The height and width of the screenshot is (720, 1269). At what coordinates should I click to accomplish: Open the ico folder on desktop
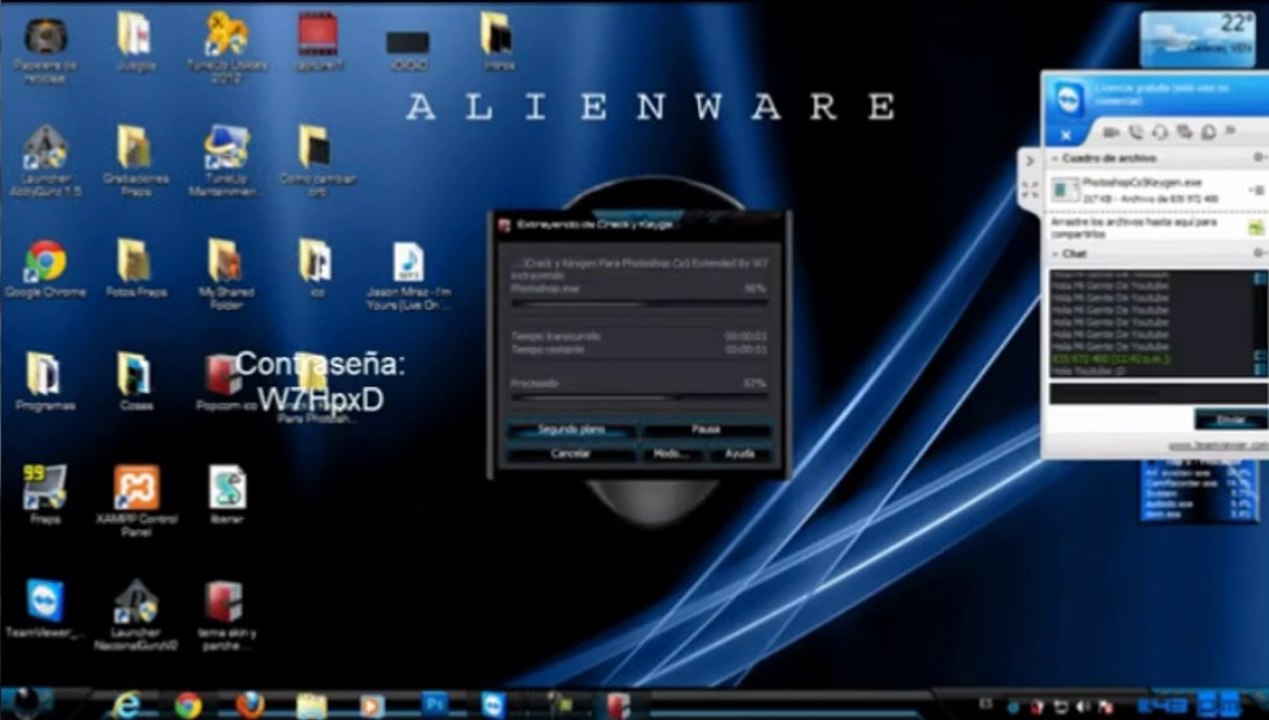coord(316,269)
